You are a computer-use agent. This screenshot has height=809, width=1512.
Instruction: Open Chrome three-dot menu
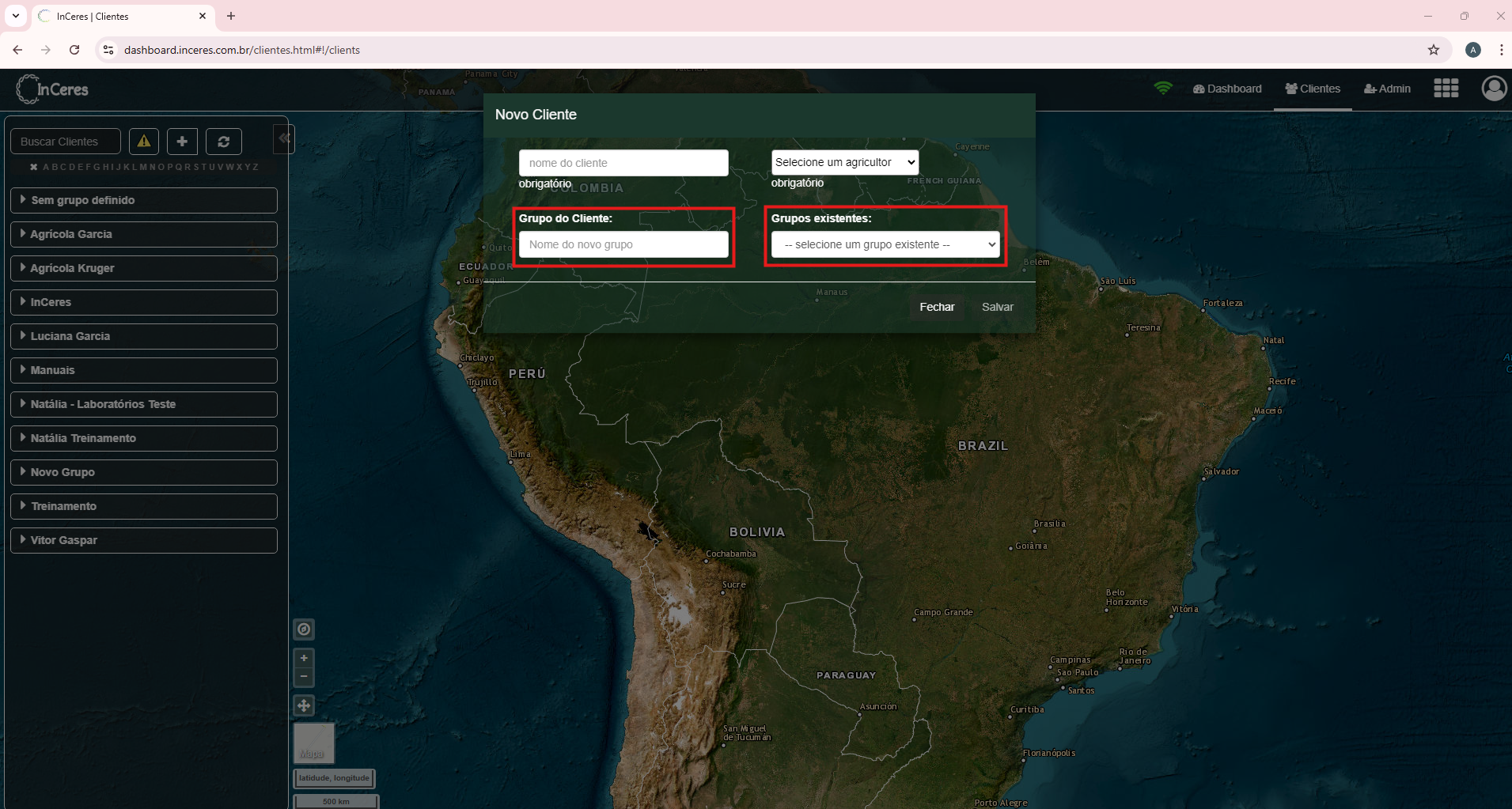click(x=1501, y=50)
